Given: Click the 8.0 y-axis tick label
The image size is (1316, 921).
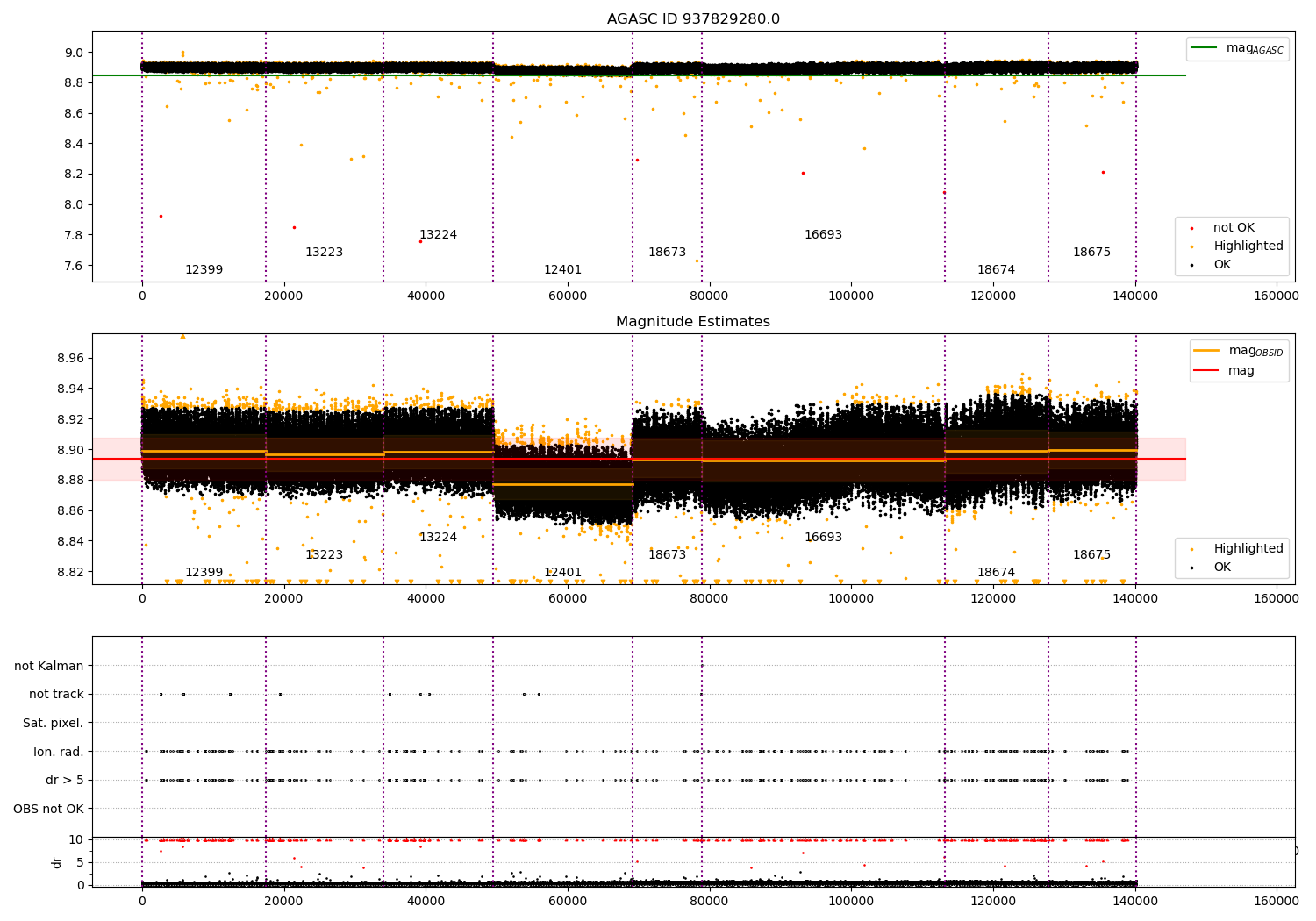Looking at the screenshot, I should click(75, 204).
